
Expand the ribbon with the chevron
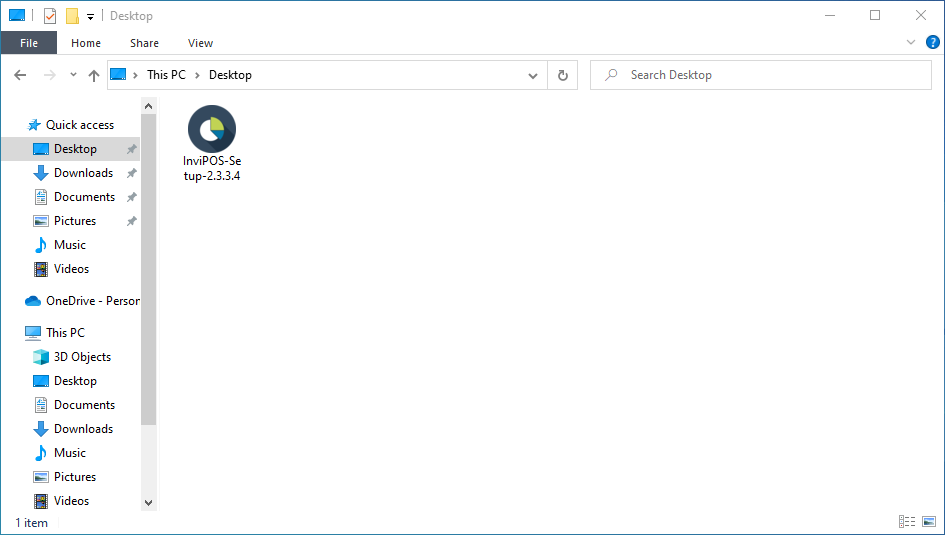[911, 42]
